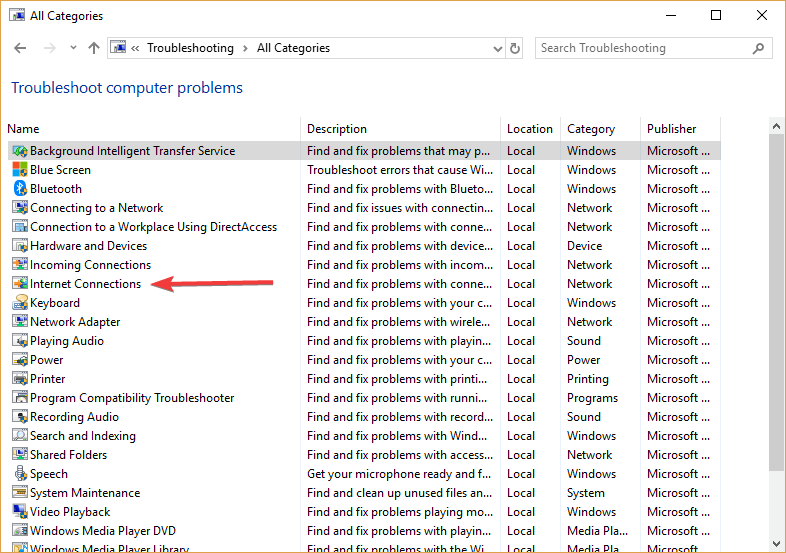Launch the Network Adapter troubleshooter

pos(75,322)
